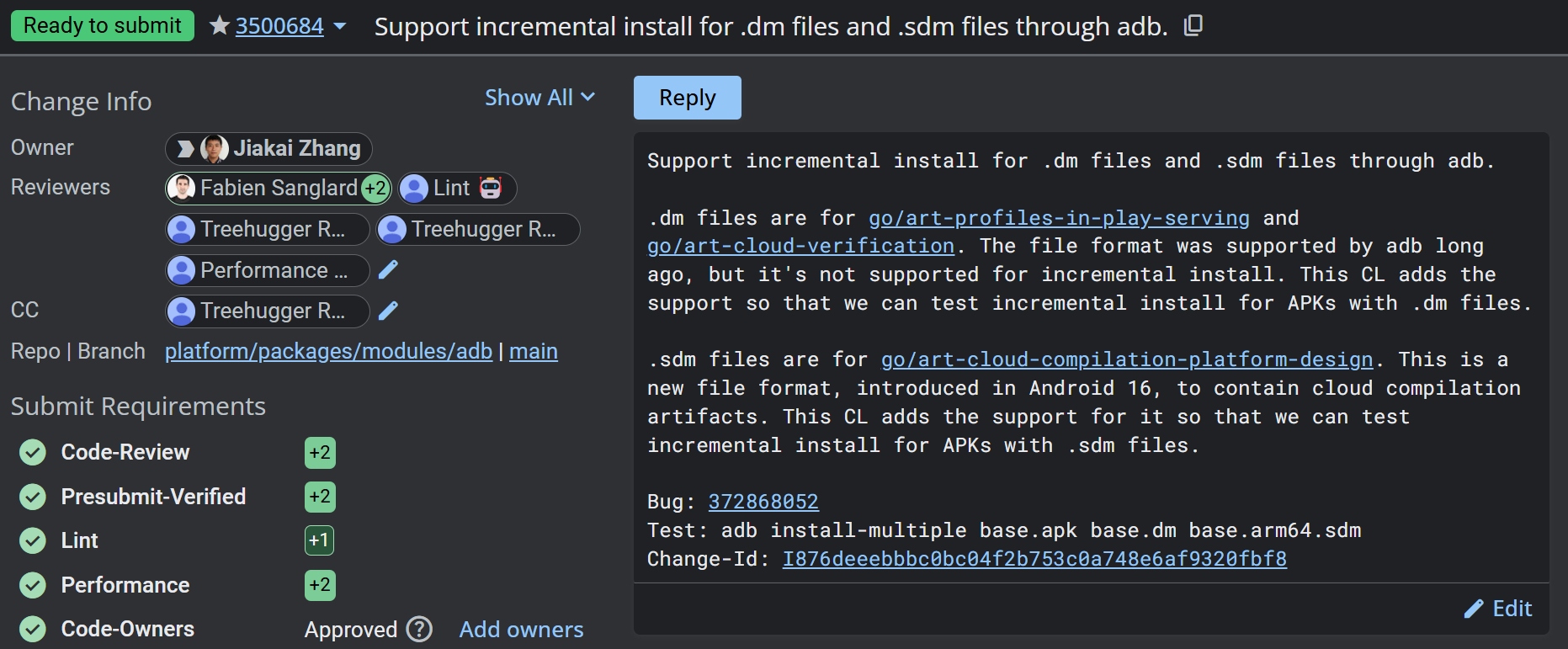1568x649 pixels.
Task: Click the pencil icon in CC row
Action: point(388,311)
